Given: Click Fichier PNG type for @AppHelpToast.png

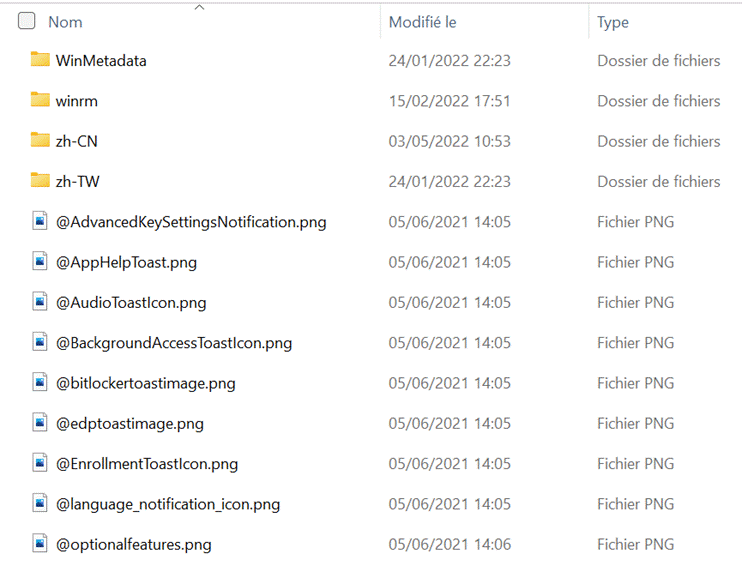Looking at the screenshot, I should [636, 262].
